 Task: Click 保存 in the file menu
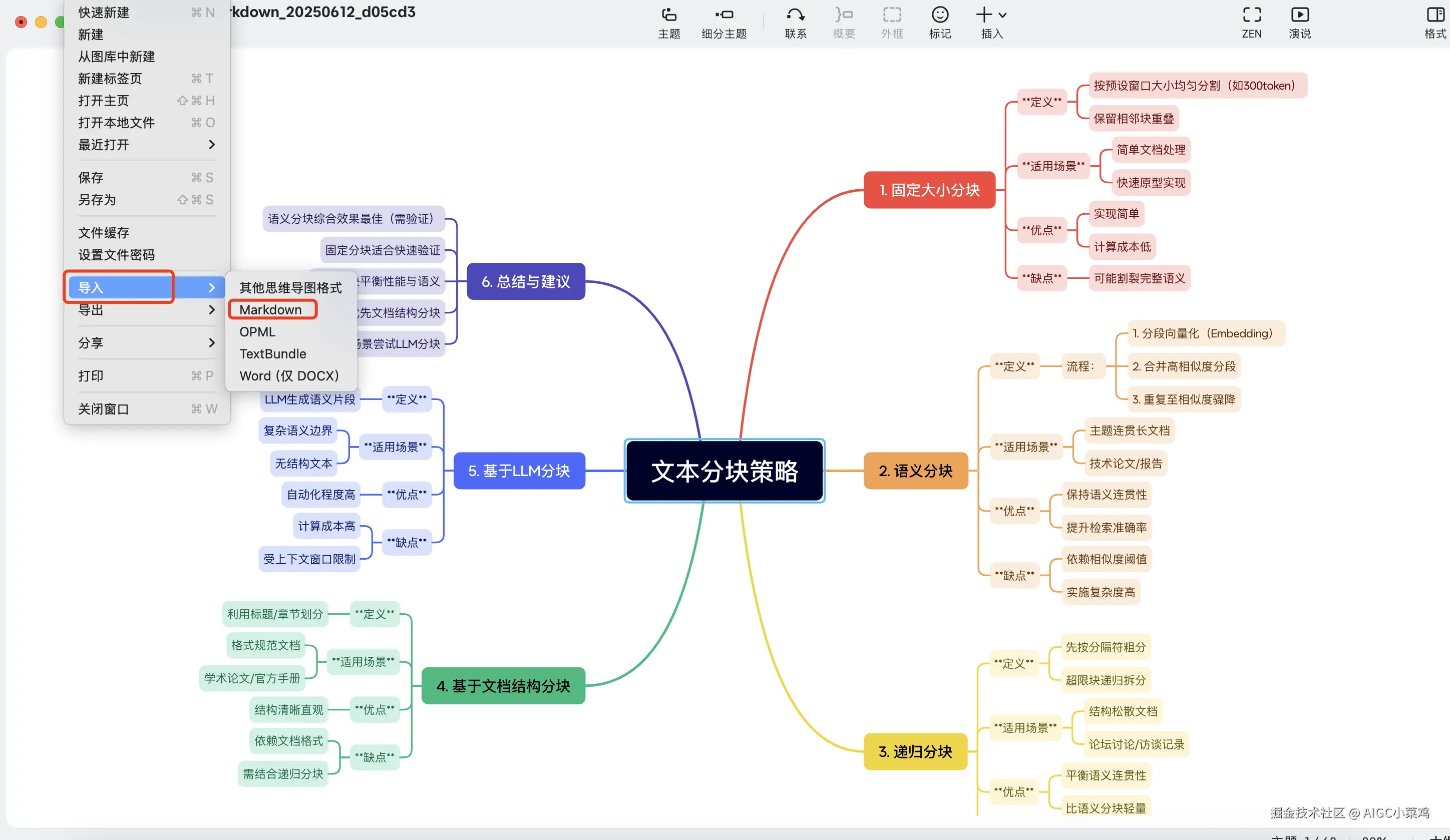pos(147,178)
